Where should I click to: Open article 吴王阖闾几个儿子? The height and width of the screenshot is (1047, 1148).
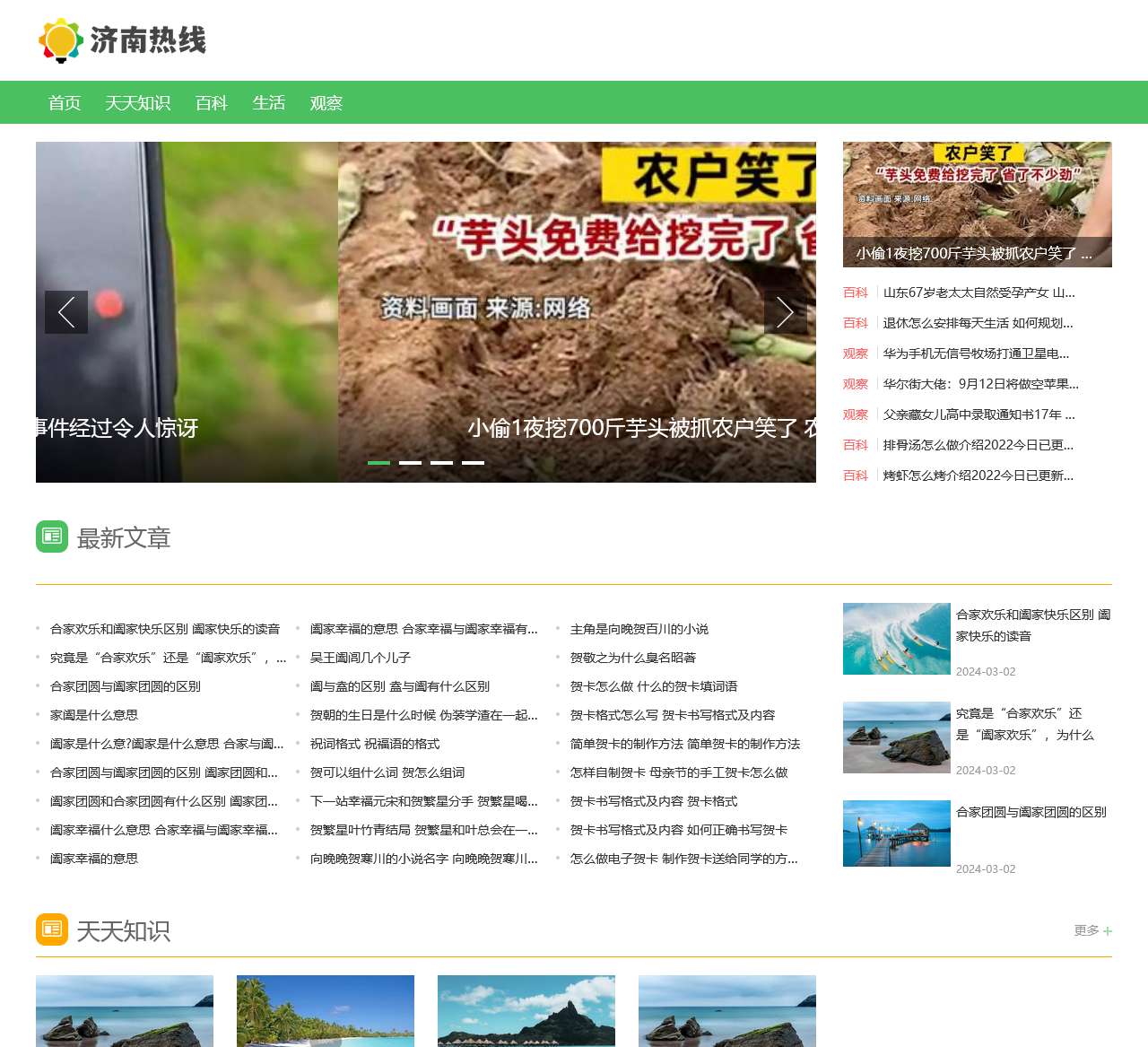click(x=361, y=658)
